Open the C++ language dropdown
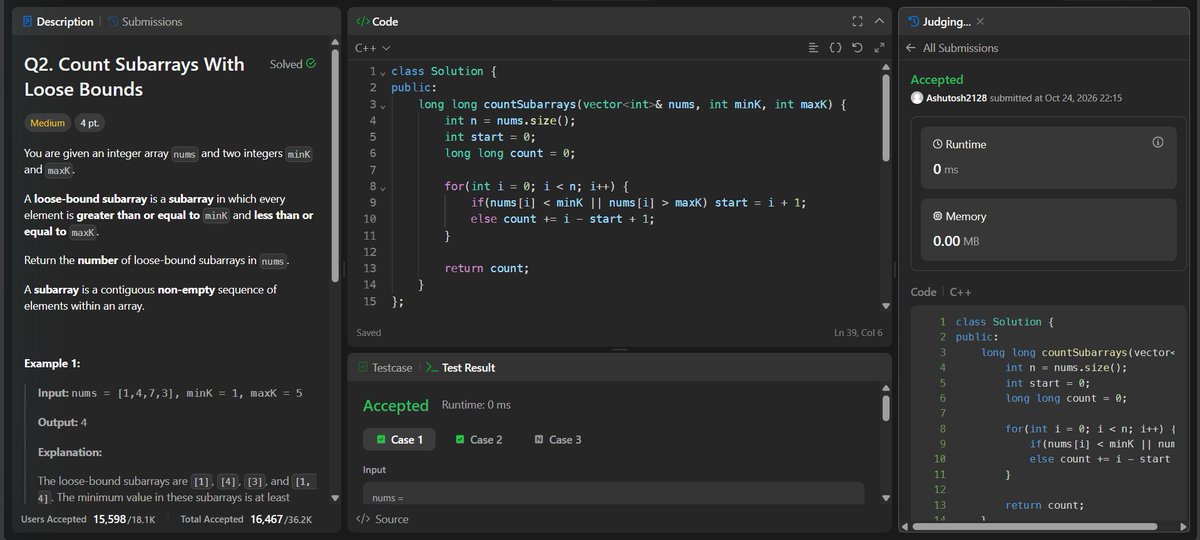The width and height of the screenshot is (1200, 540). (372, 47)
